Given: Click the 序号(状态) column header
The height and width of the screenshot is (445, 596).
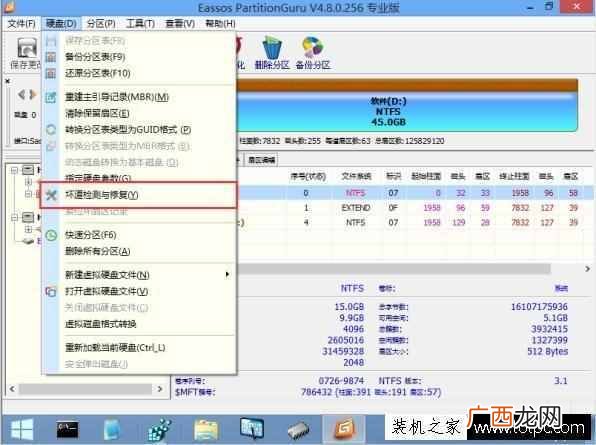Looking at the screenshot, I should [x=308, y=176].
